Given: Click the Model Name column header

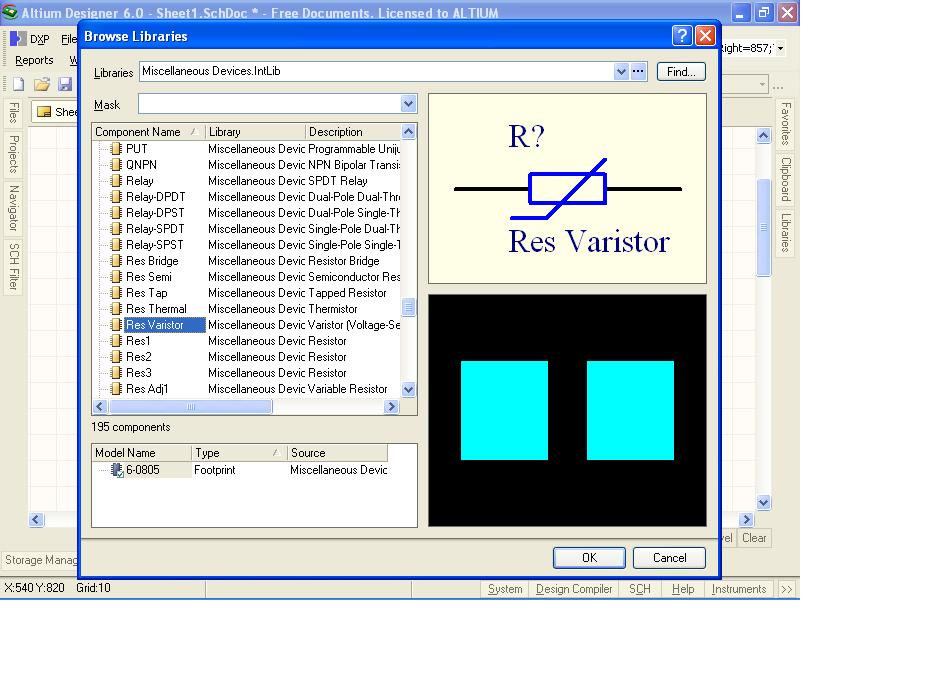Looking at the screenshot, I should (142, 453).
